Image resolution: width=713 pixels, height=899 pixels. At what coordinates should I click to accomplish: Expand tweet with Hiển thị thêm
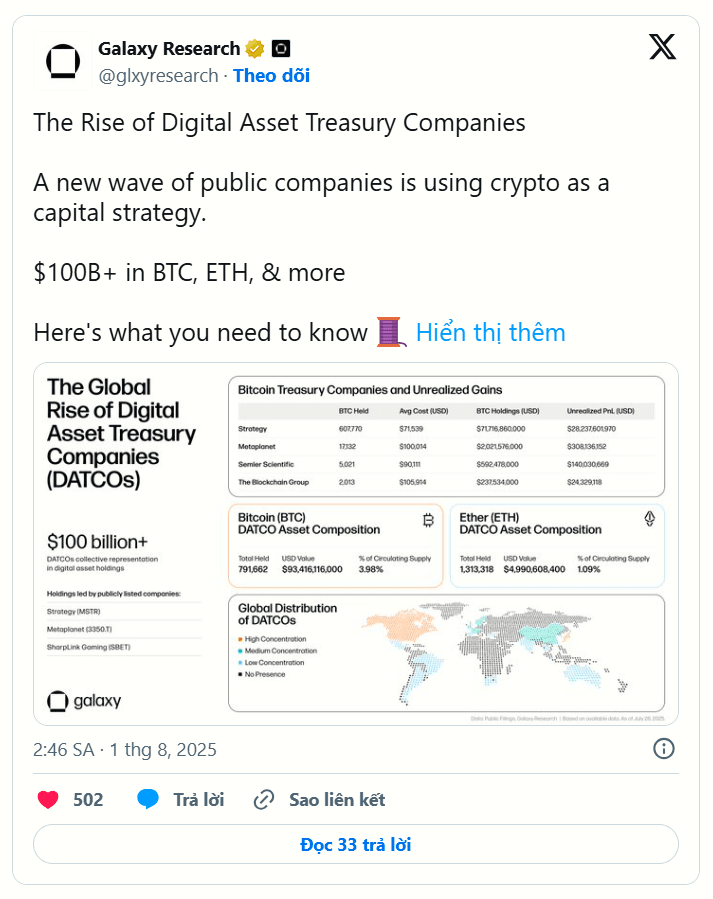491,333
